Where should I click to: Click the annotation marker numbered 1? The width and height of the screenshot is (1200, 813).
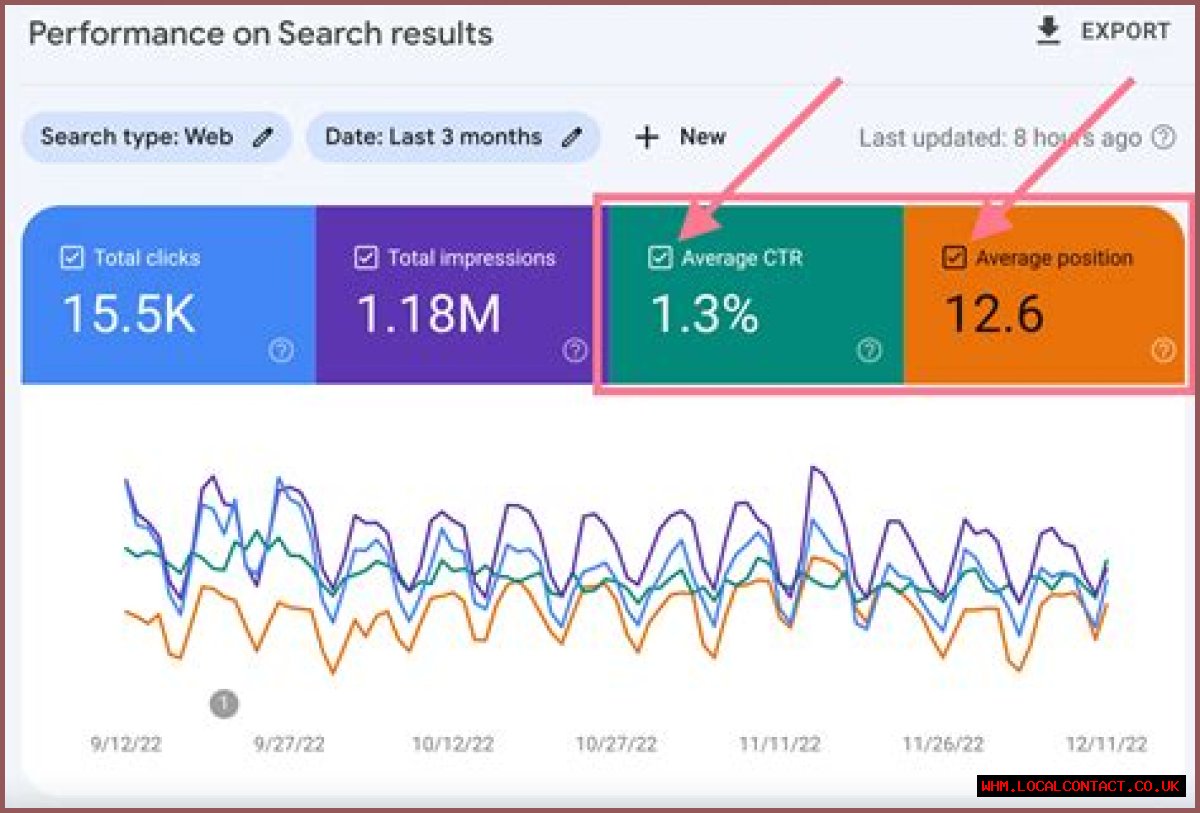[x=224, y=704]
